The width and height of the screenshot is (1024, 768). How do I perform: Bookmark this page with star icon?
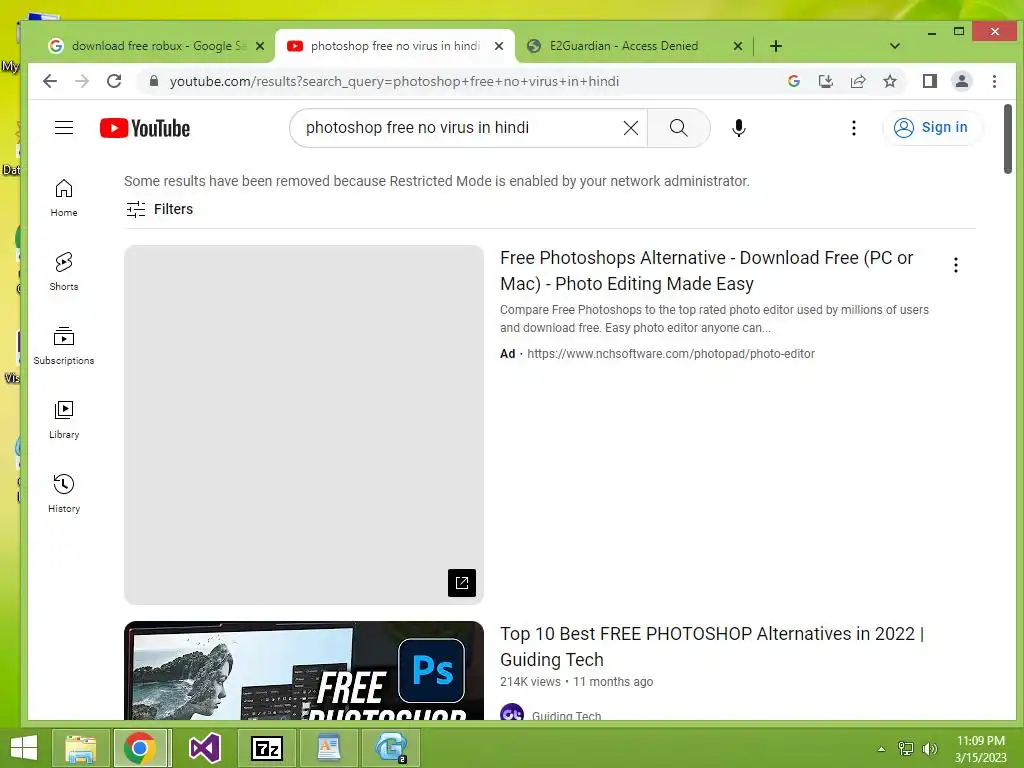point(889,81)
